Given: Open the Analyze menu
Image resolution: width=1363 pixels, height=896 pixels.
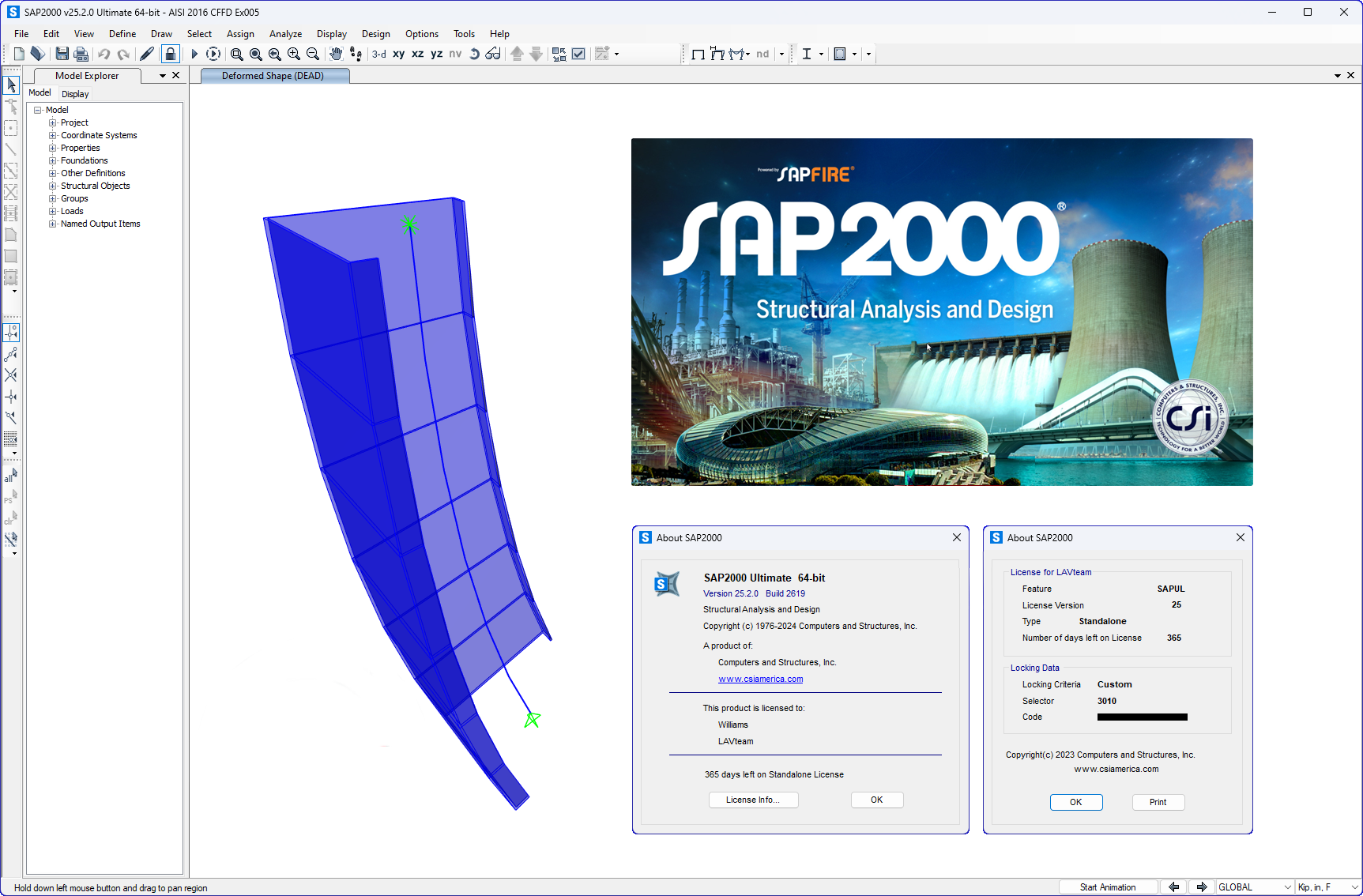Looking at the screenshot, I should tap(285, 34).
